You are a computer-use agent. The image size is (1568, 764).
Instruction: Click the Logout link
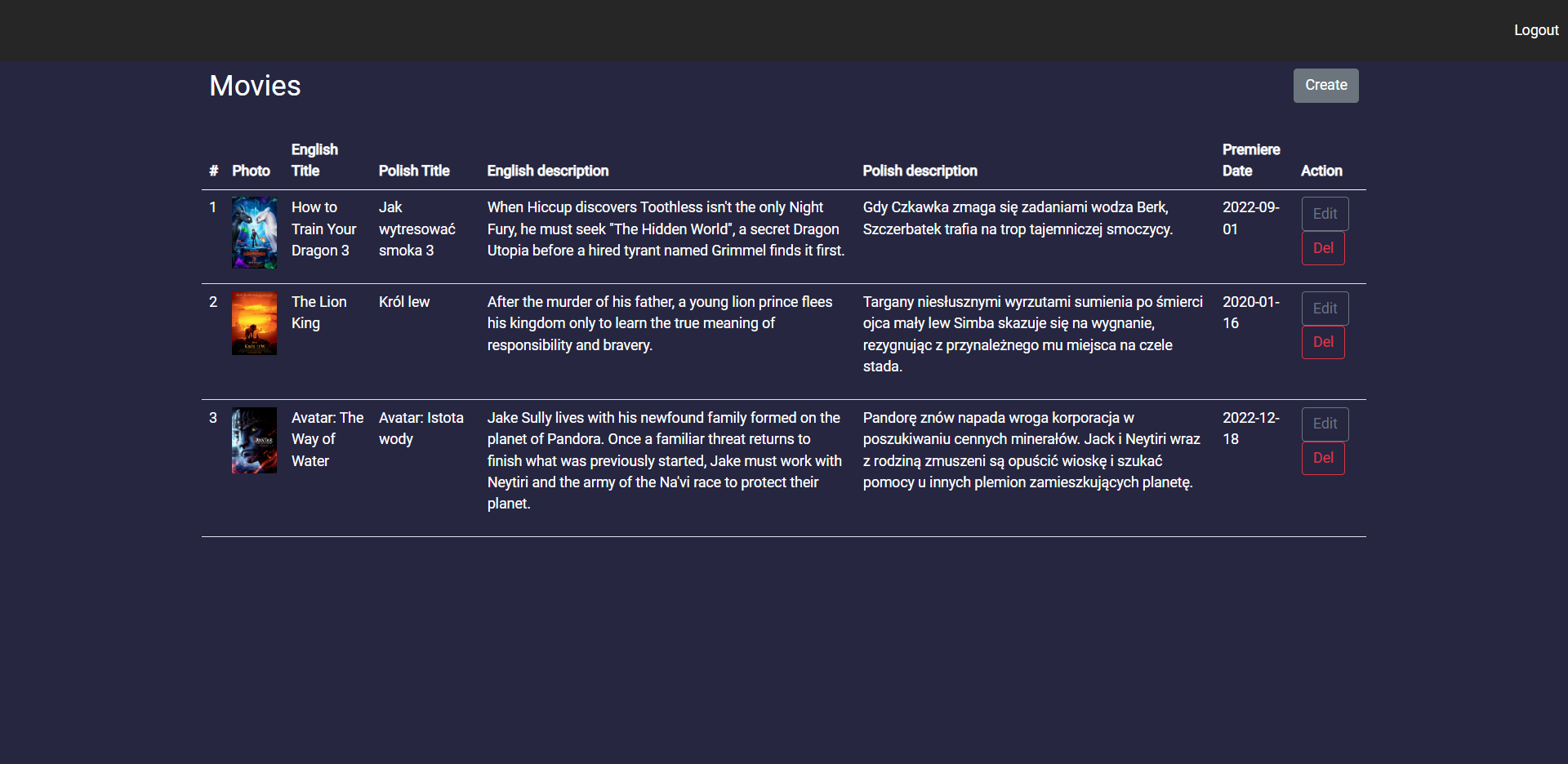tap(1535, 30)
